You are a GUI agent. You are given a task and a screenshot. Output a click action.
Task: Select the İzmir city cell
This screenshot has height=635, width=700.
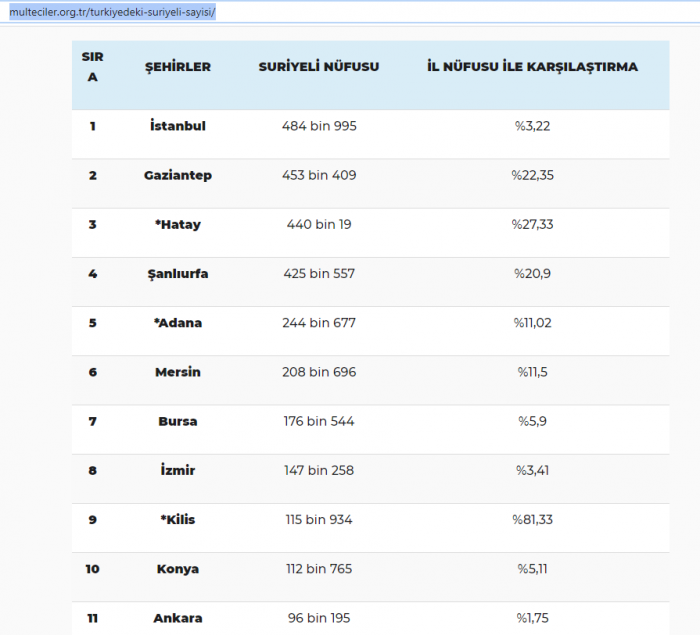[x=178, y=470]
